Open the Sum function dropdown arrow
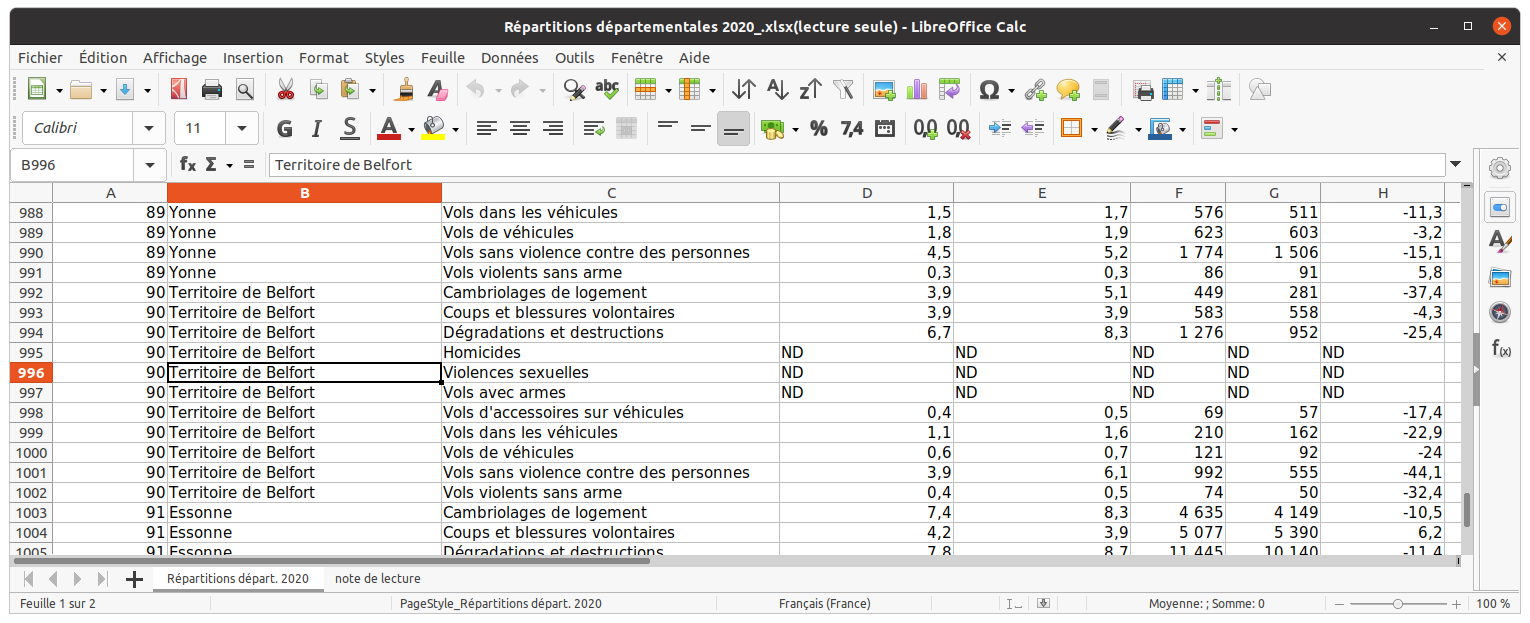Viewport: 1530px width, 623px height. click(230, 164)
